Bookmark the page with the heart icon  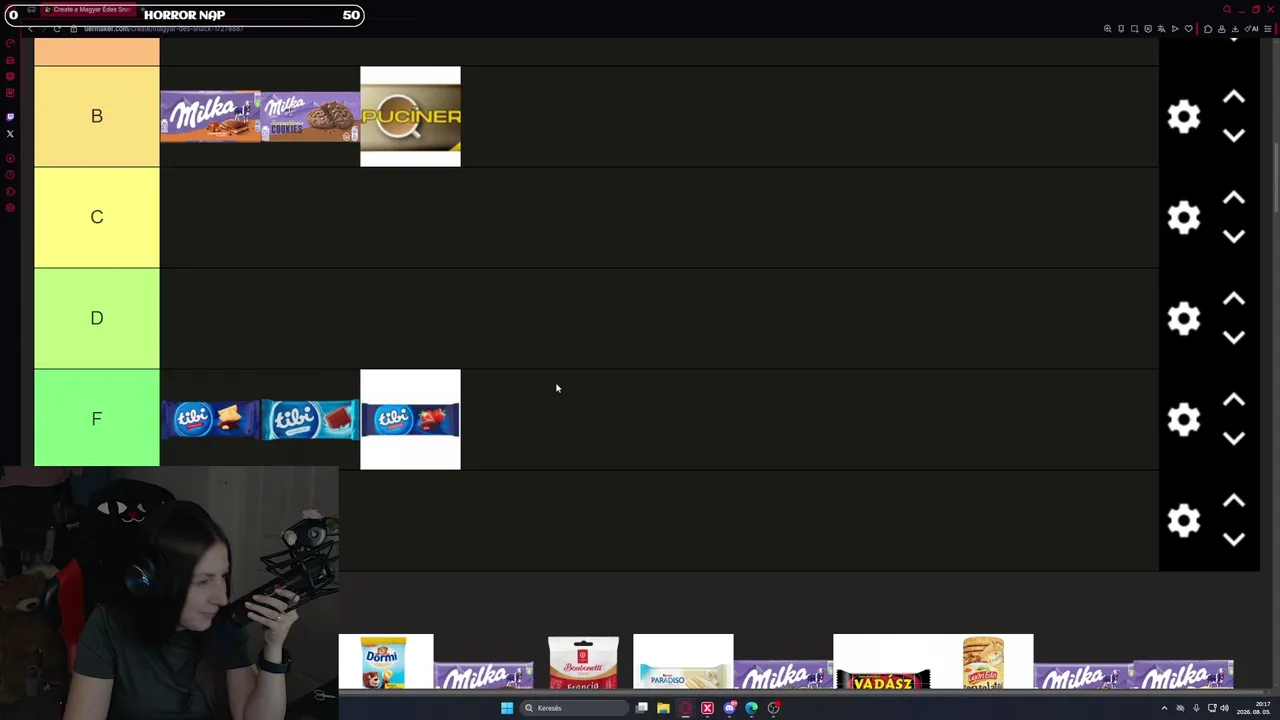click(x=1188, y=29)
